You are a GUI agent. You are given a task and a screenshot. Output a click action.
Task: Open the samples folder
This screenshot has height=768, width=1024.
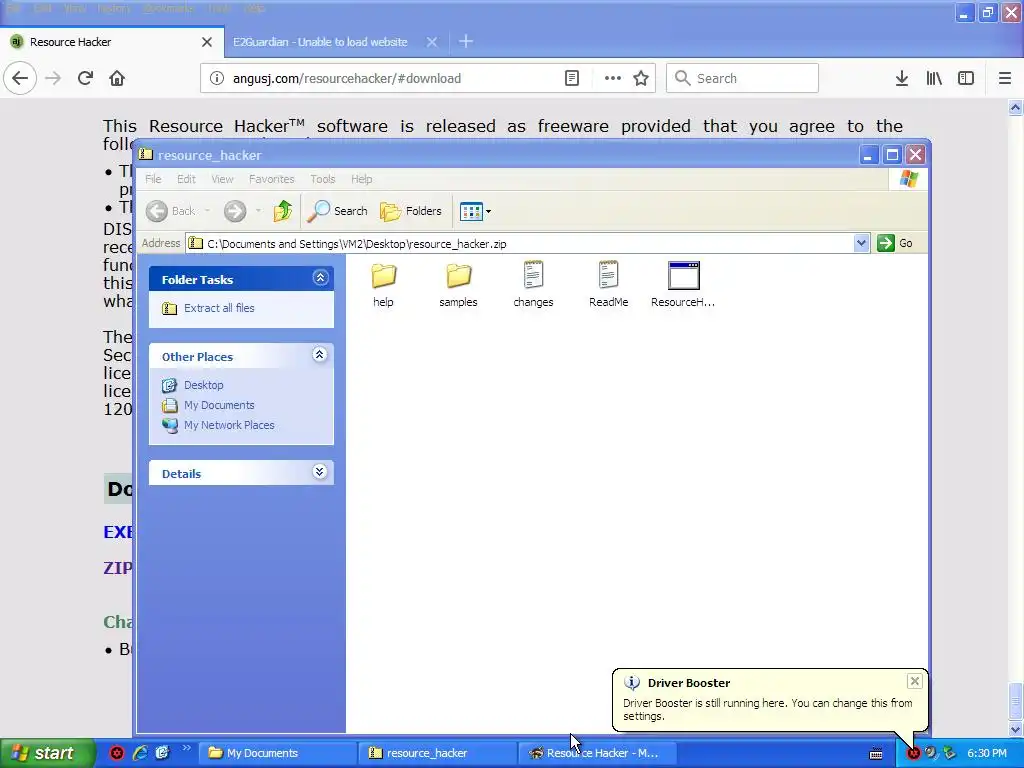458,285
